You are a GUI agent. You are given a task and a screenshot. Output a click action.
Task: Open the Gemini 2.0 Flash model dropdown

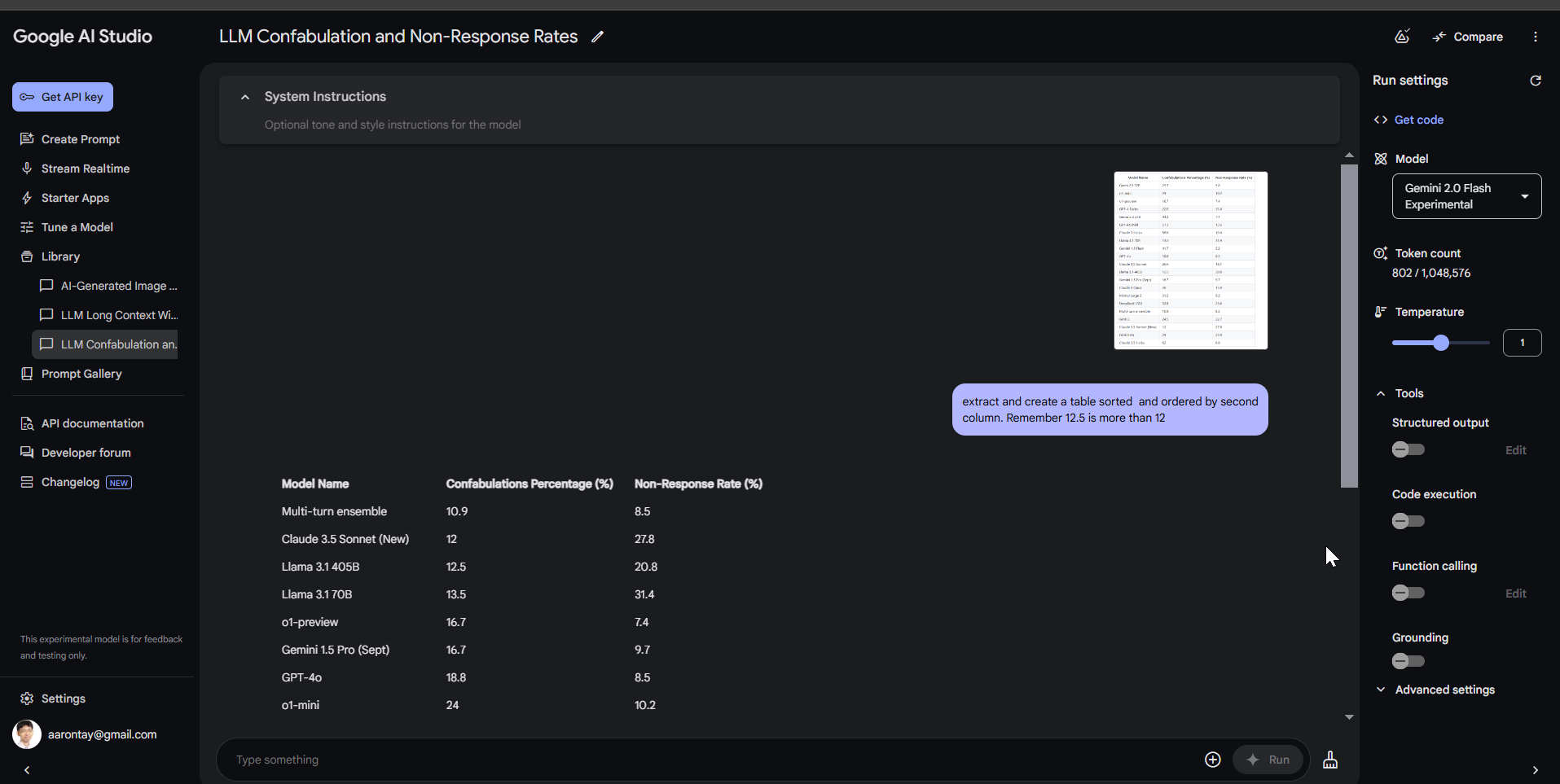pyautogui.click(x=1466, y=196)
